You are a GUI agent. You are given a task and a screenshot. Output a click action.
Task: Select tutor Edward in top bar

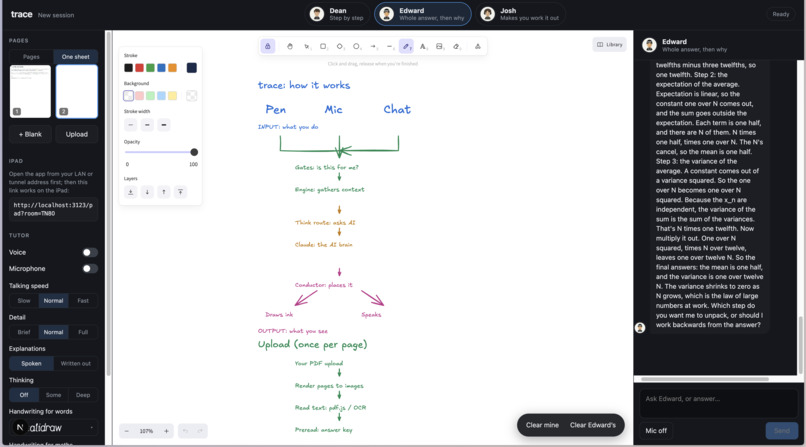pos(423,14)
